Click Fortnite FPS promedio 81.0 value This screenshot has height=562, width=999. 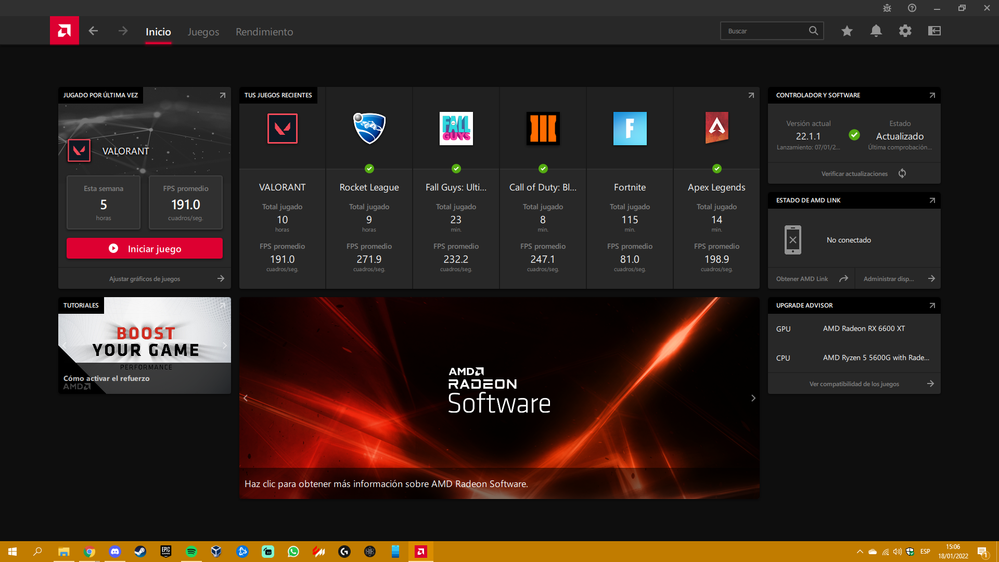(x=629, y=259)
